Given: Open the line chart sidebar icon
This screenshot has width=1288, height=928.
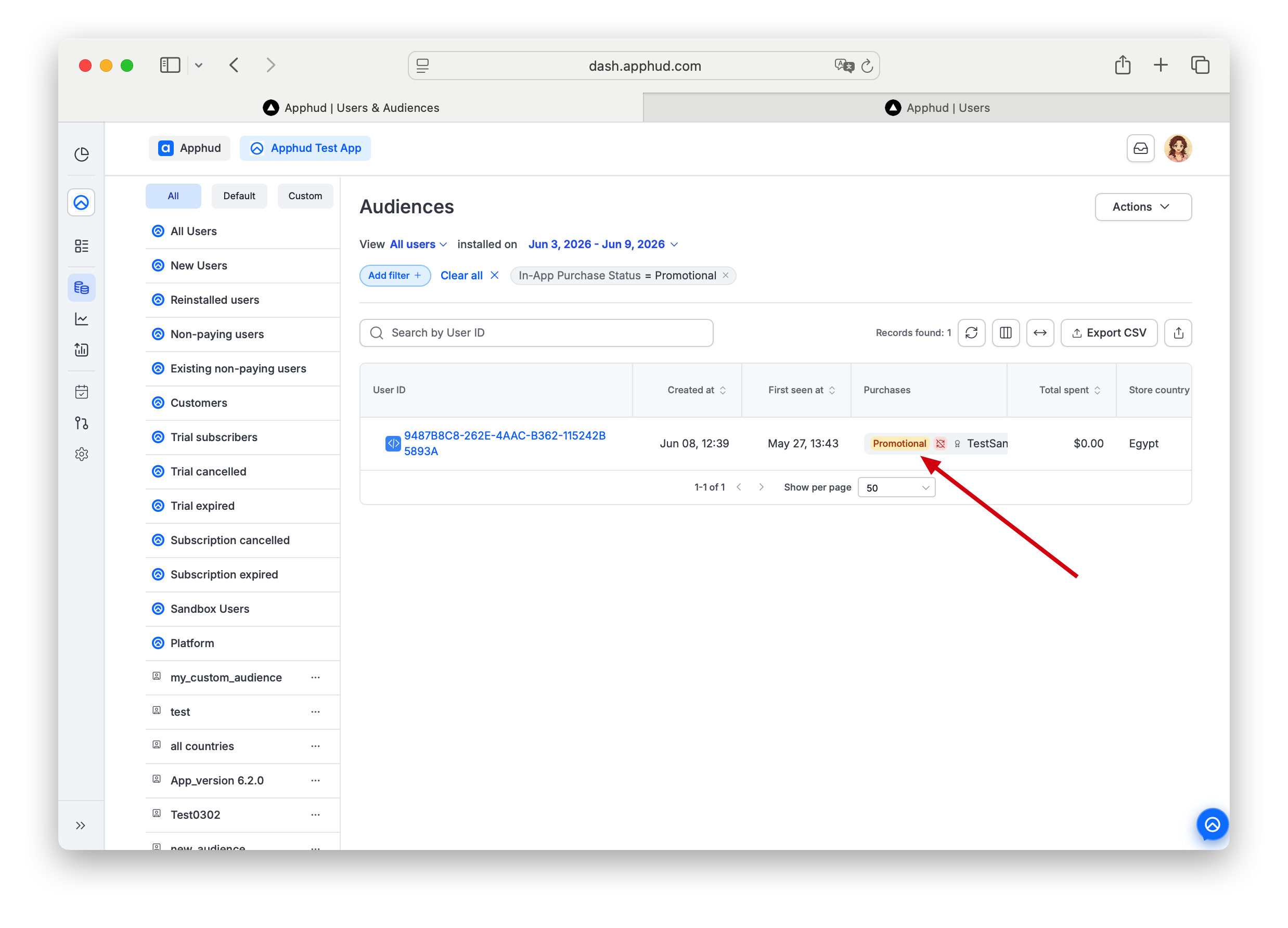Looking at the screenshot, I should point(82,319).
